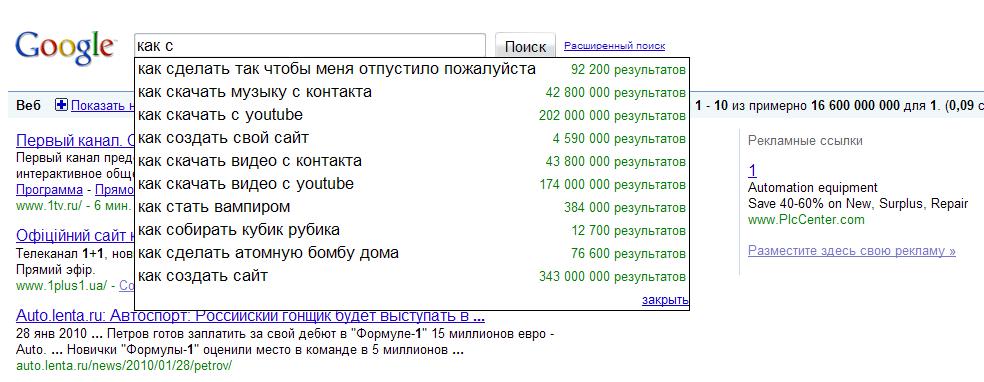Choose suggestion "как скачать видео с youtube"

click(412, 184)
